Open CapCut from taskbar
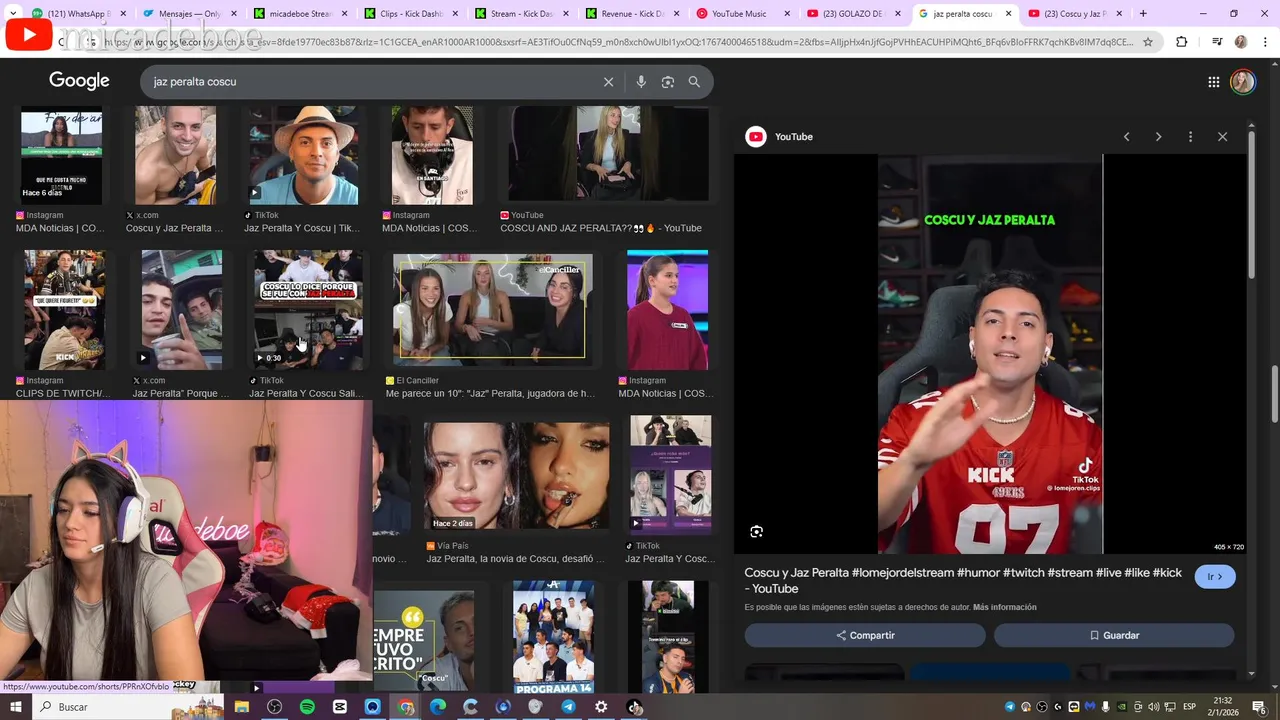Image resolution: width=1280 pixels, height=720 pixels. pos(340,707)
